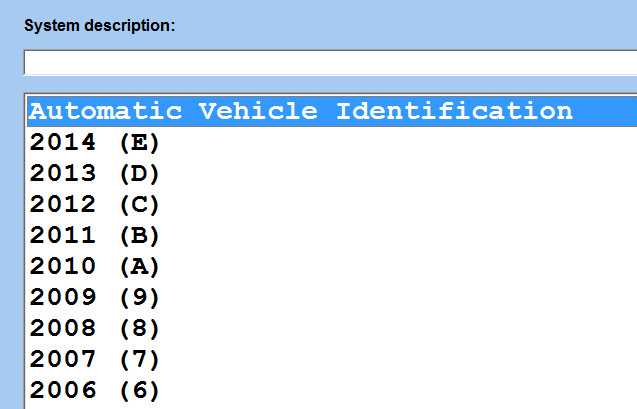The height and width of the screenshot is (409, 637).
Task: Click the (D) code beside 2013
Action: [x=139, y=173]
